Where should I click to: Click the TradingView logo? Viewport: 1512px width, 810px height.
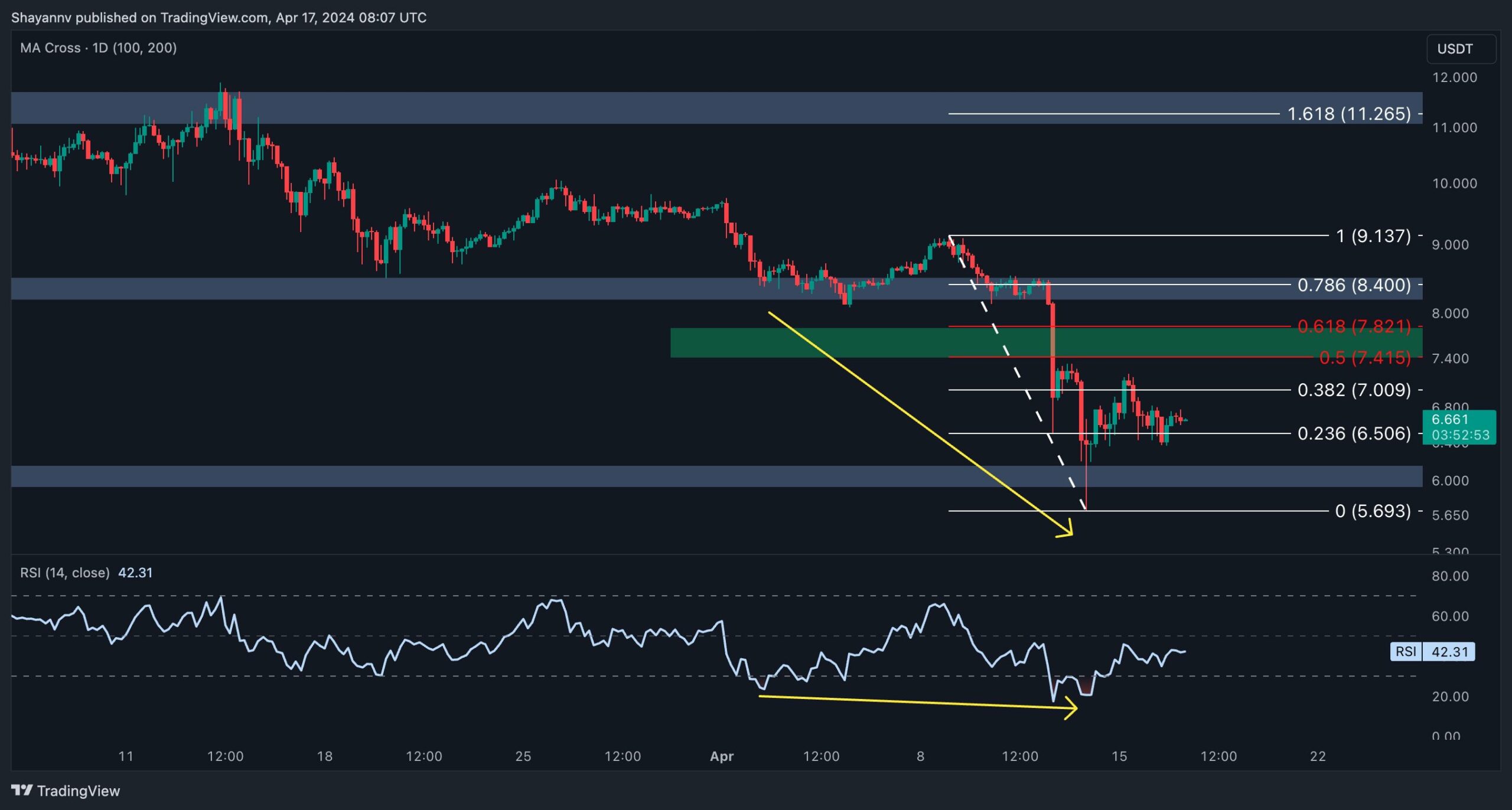pyautogui.click(x=66, y=791)
